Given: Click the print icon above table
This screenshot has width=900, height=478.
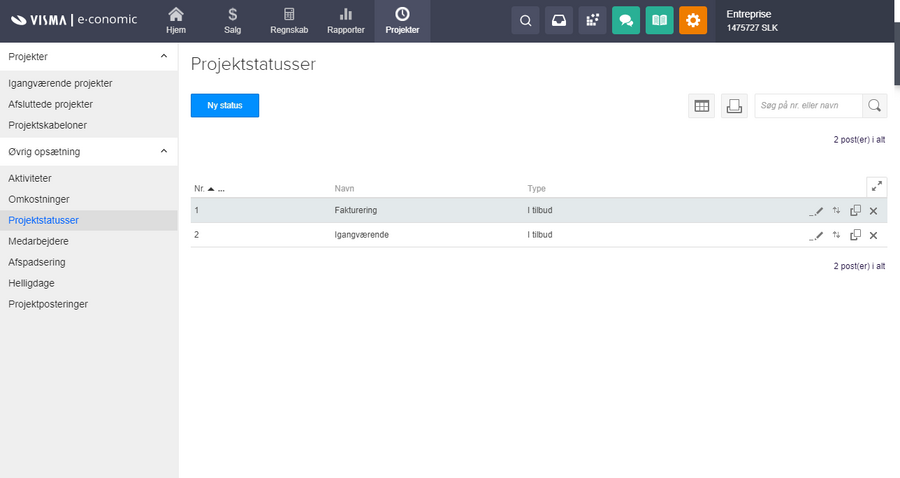Looking at the screenshot, I should click(734, 106).
